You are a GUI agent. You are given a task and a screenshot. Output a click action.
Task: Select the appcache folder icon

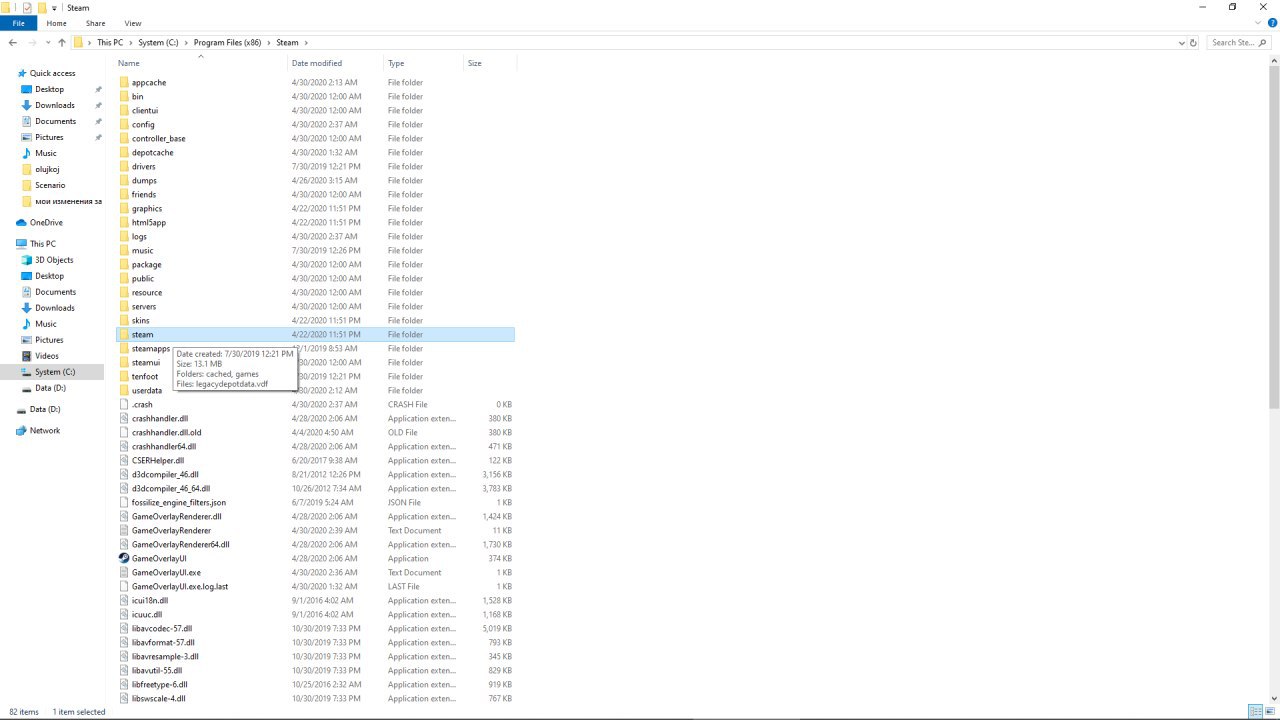(124, 83)
